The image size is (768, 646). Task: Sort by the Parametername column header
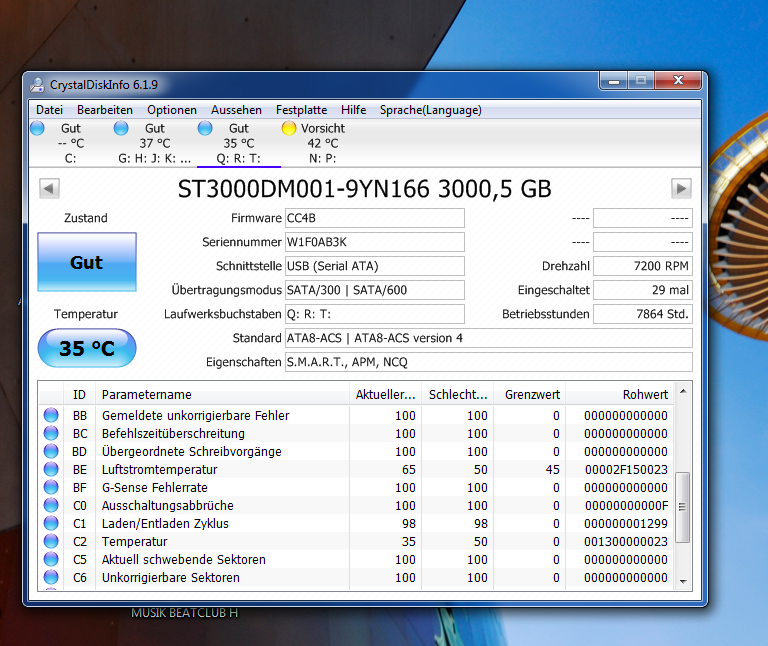pyautogui.click(x=222, y=394)
